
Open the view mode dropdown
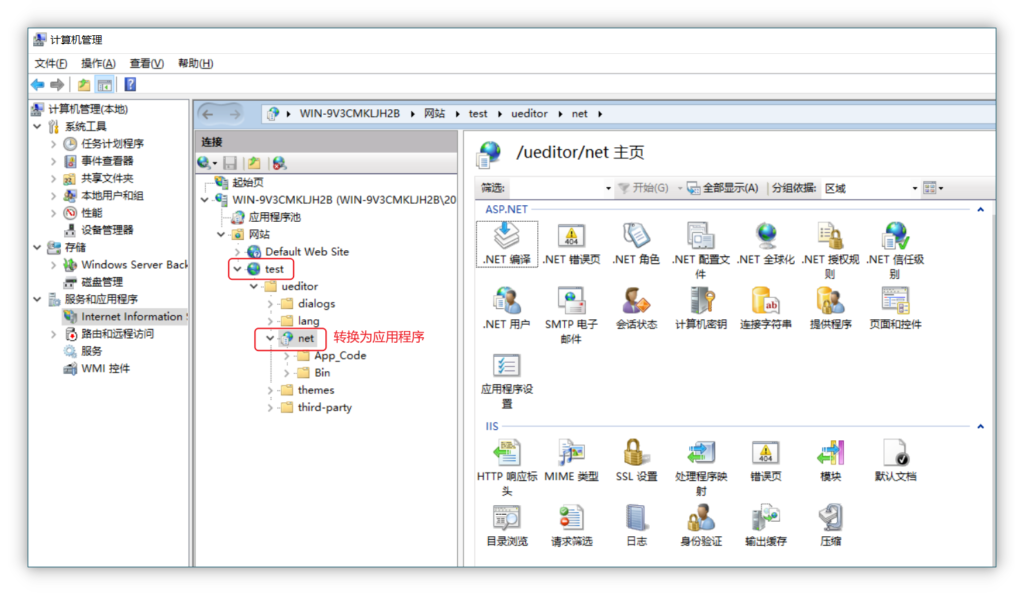click(933, 188)
